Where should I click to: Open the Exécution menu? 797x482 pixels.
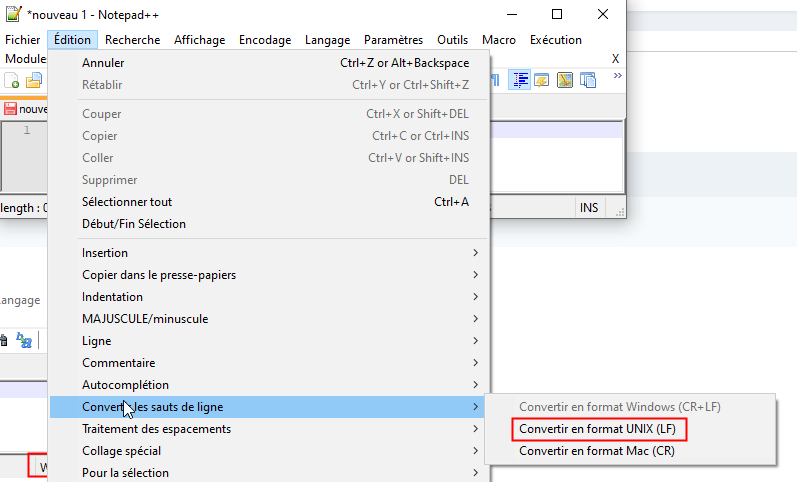556,40
